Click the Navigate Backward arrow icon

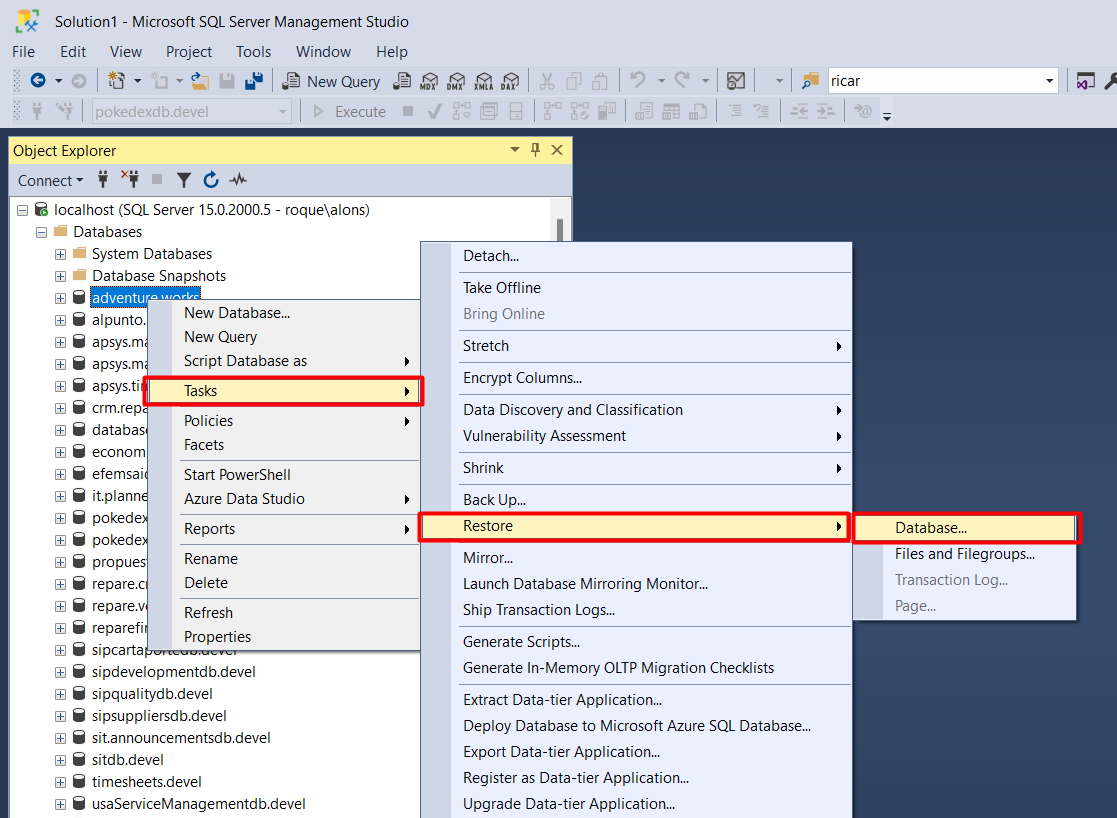[38, 81]
